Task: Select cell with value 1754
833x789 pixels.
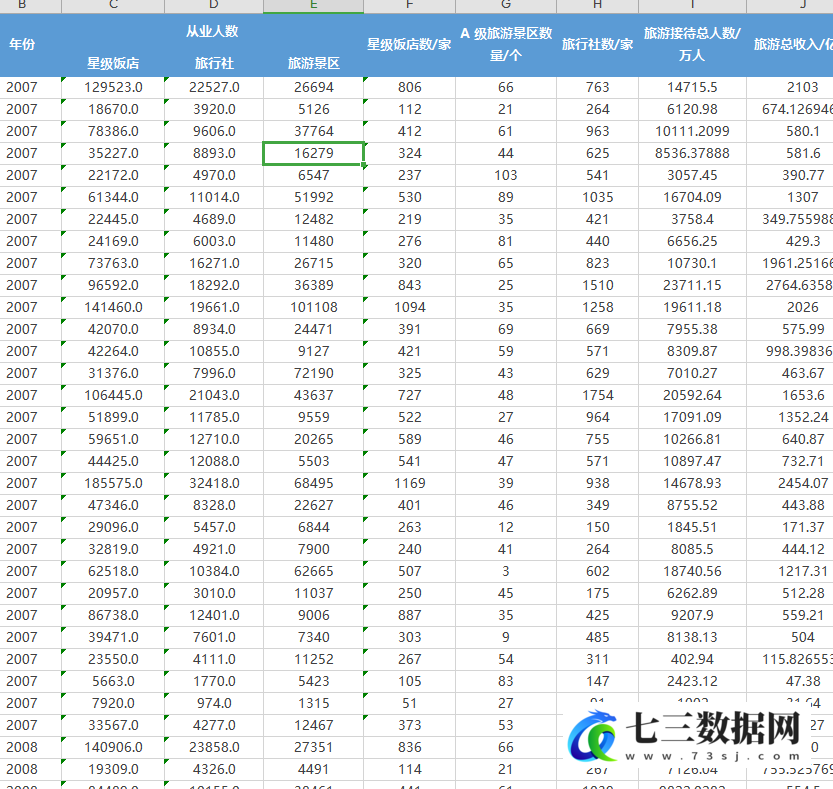Action: [x=597, y=395]
